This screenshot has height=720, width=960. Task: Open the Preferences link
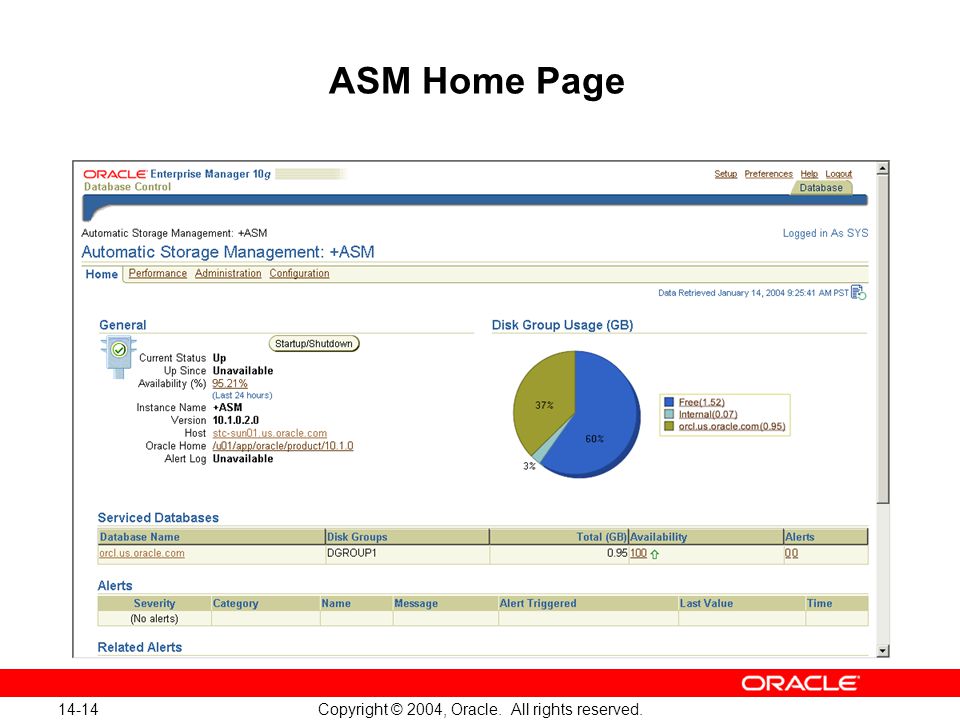(x=768, y=174)
